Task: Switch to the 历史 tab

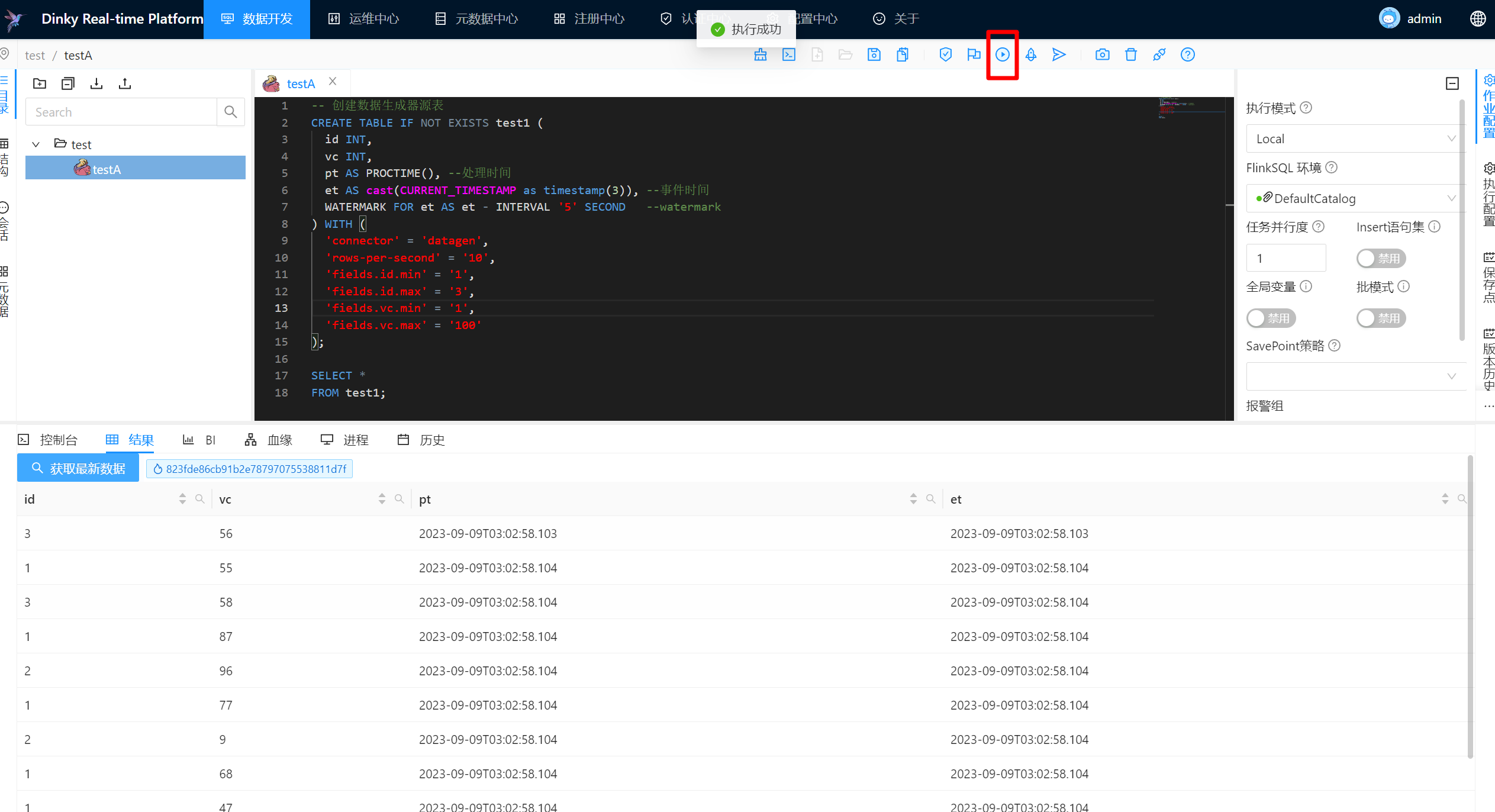Action: 421,440
